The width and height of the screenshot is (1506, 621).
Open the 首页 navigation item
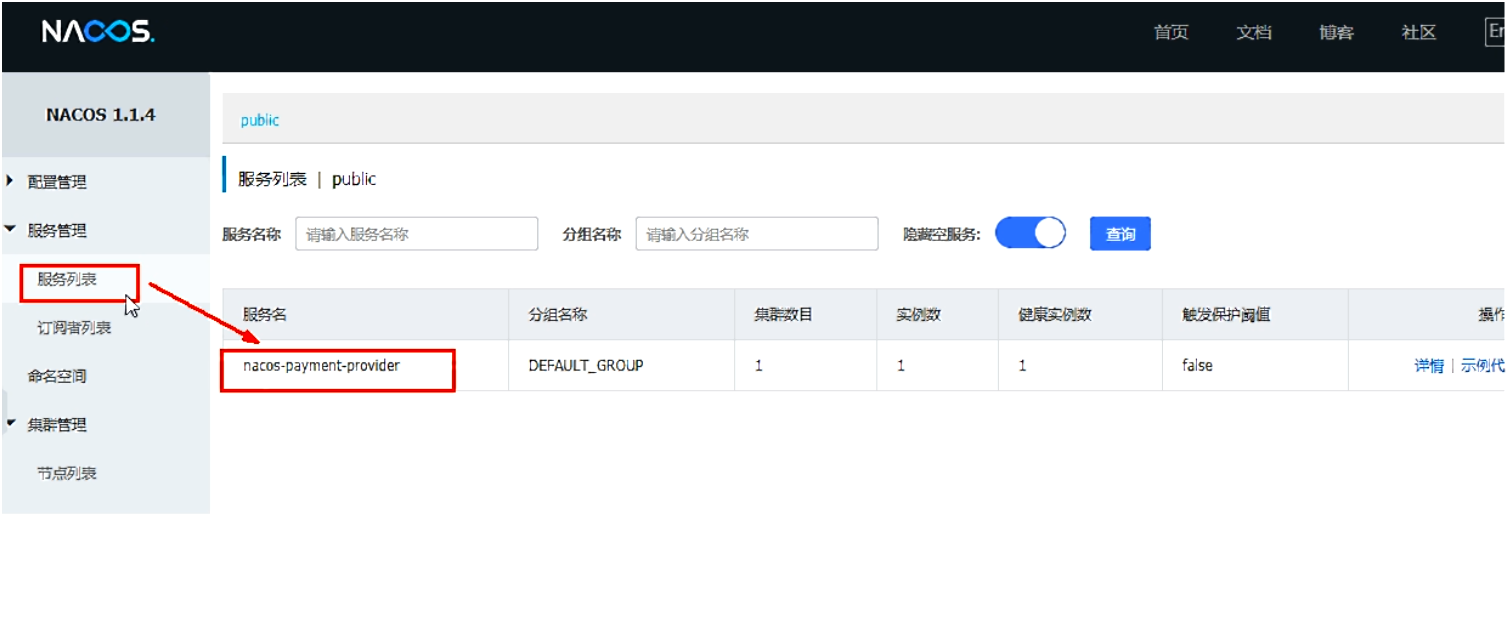(x=1170, y=32)
